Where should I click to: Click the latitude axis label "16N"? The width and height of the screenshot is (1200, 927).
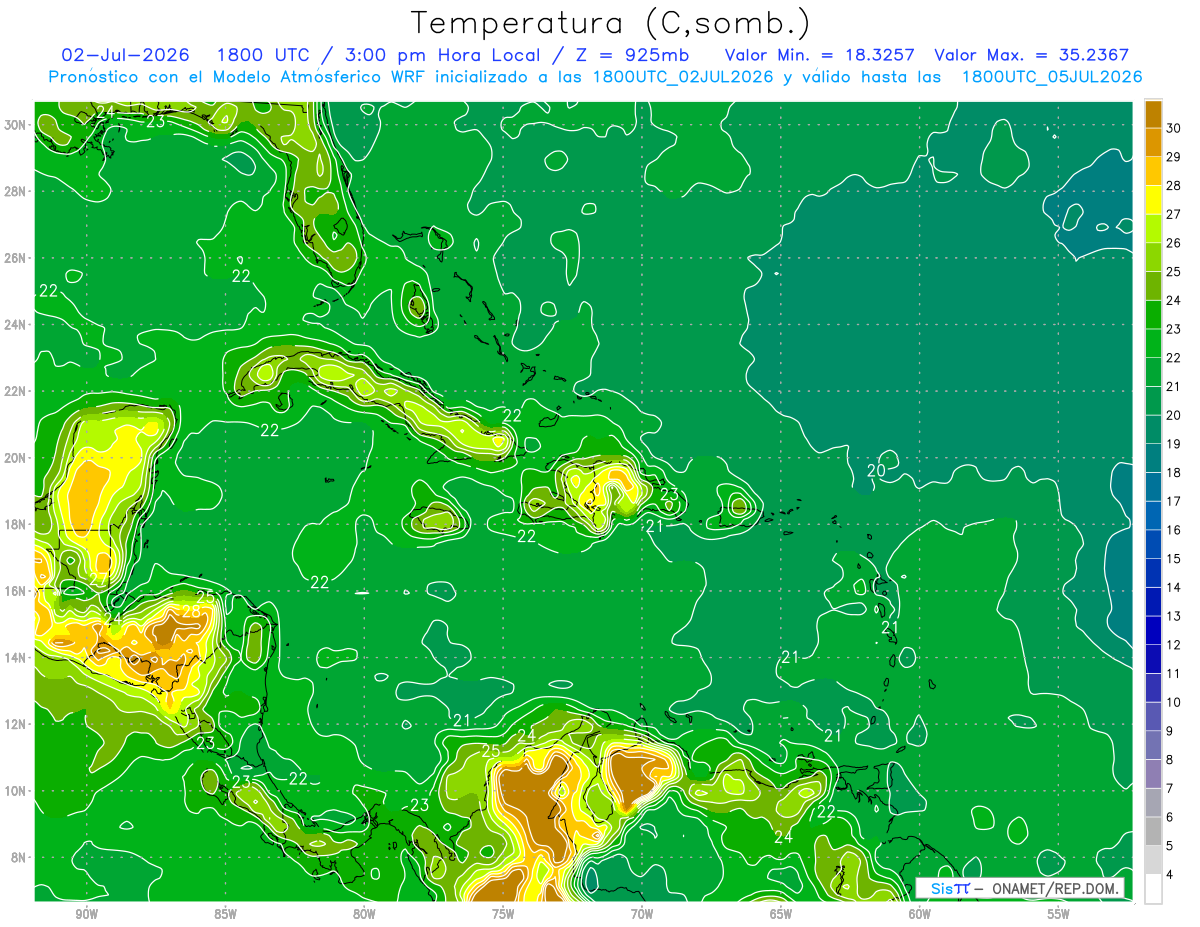pos(16,591)
